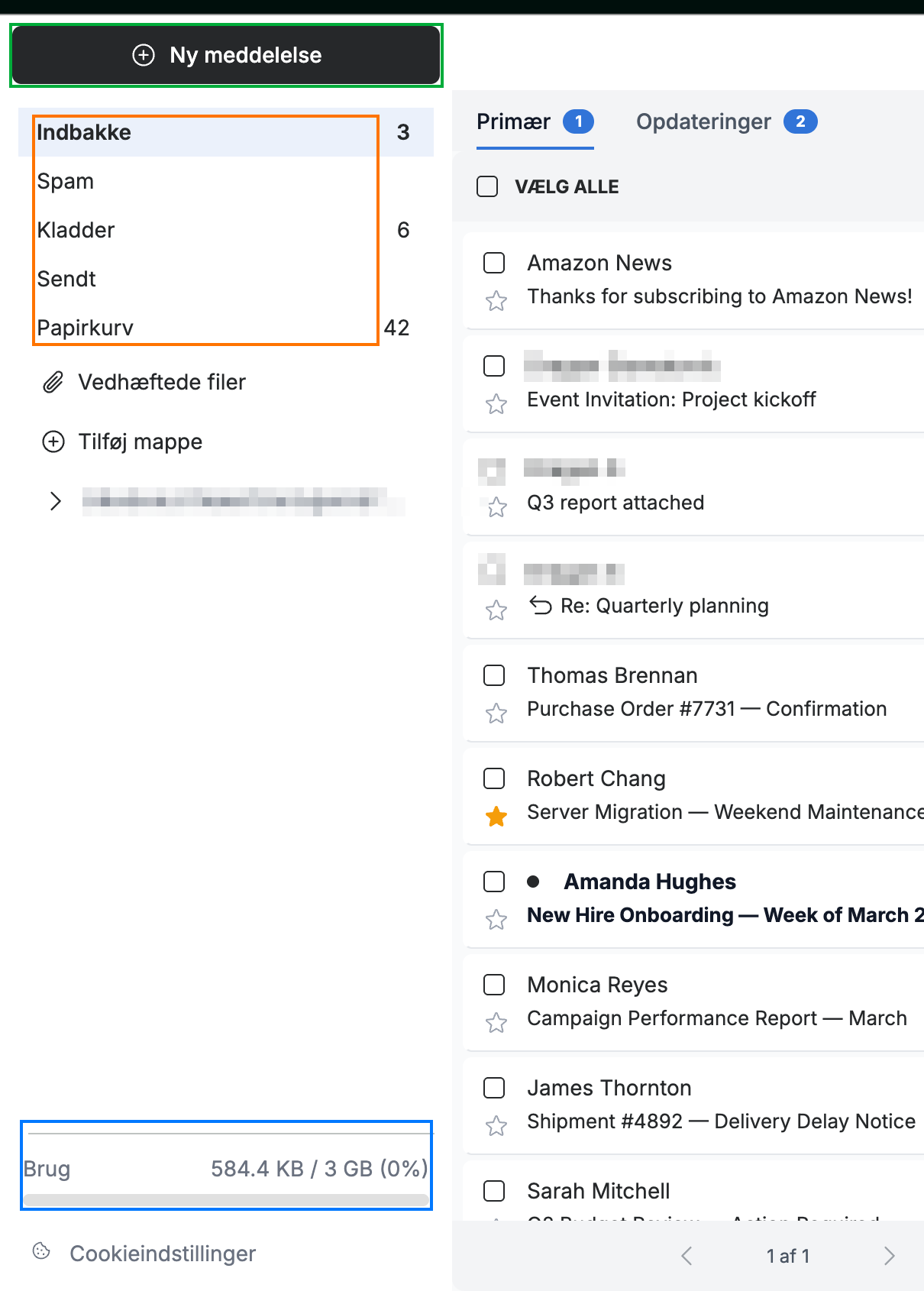924x1291 pixels.
Task: Check the box for Sarah Mitchell's email
Action: (x=494, y=1190)
